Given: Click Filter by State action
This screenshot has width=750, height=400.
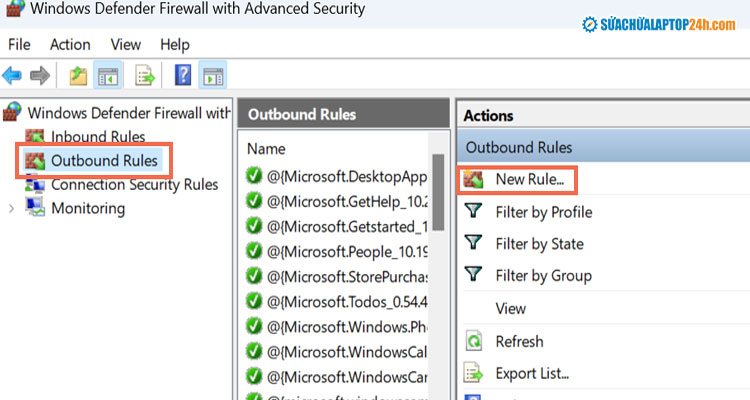Looking at the screenshot, I should (540, 244).
